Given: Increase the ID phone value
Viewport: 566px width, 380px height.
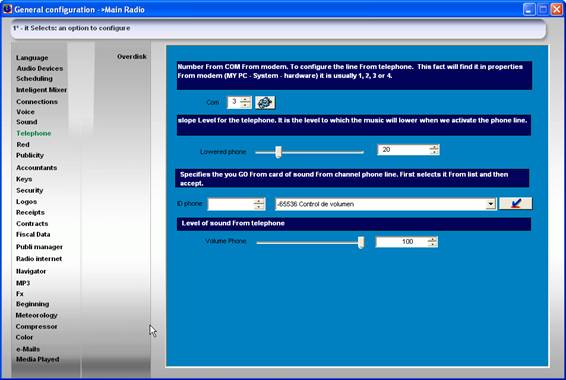Looking at the screenshot, I should pyautogui.click(x=259, y=201).
